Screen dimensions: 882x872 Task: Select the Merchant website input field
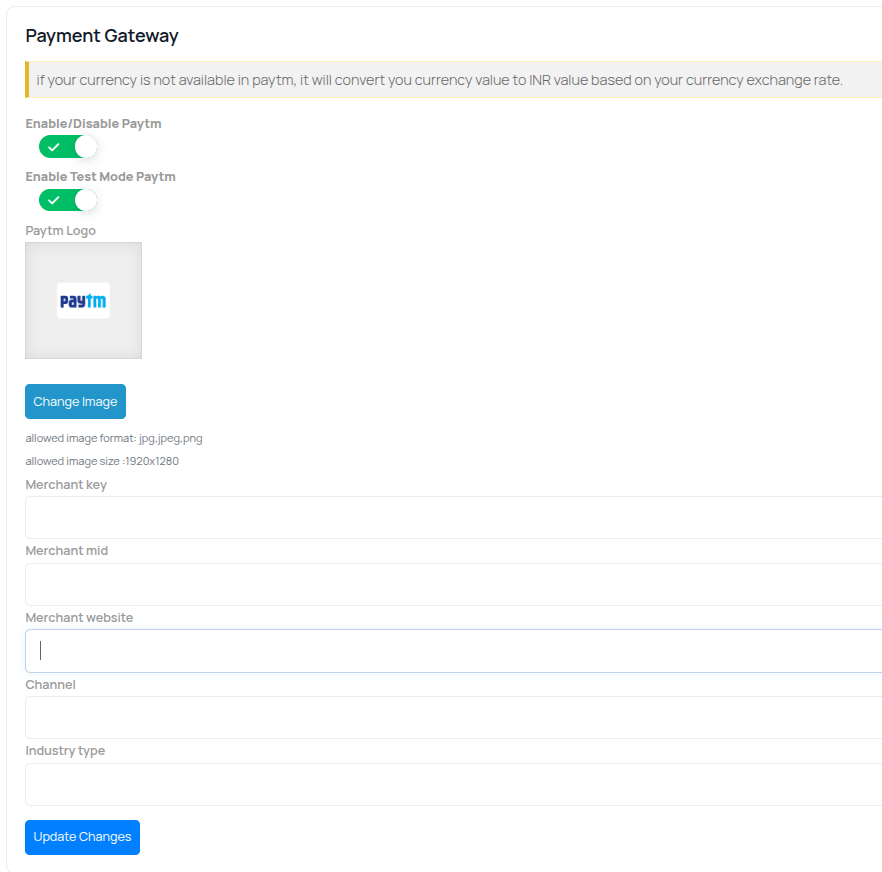click(450, 651)
